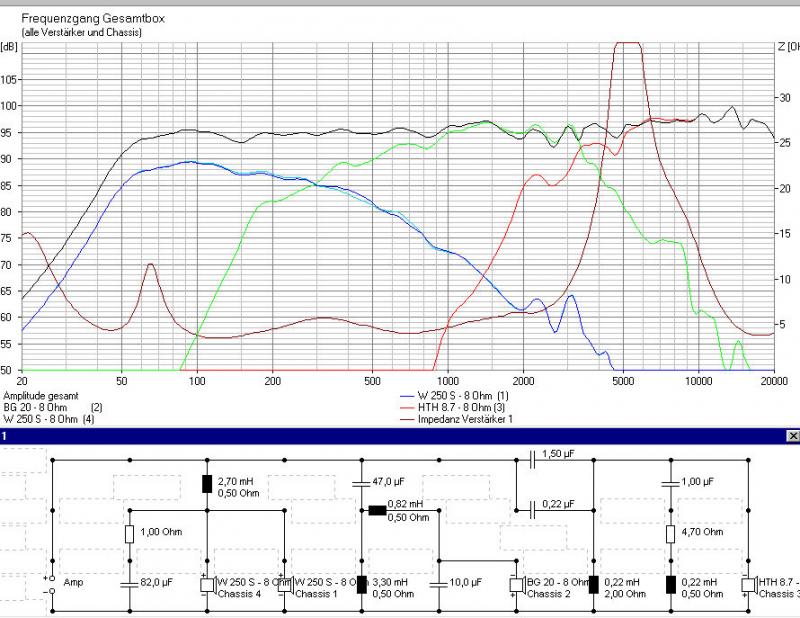
Task: Click the 'Chassis 2' label text
Action: 548,594
